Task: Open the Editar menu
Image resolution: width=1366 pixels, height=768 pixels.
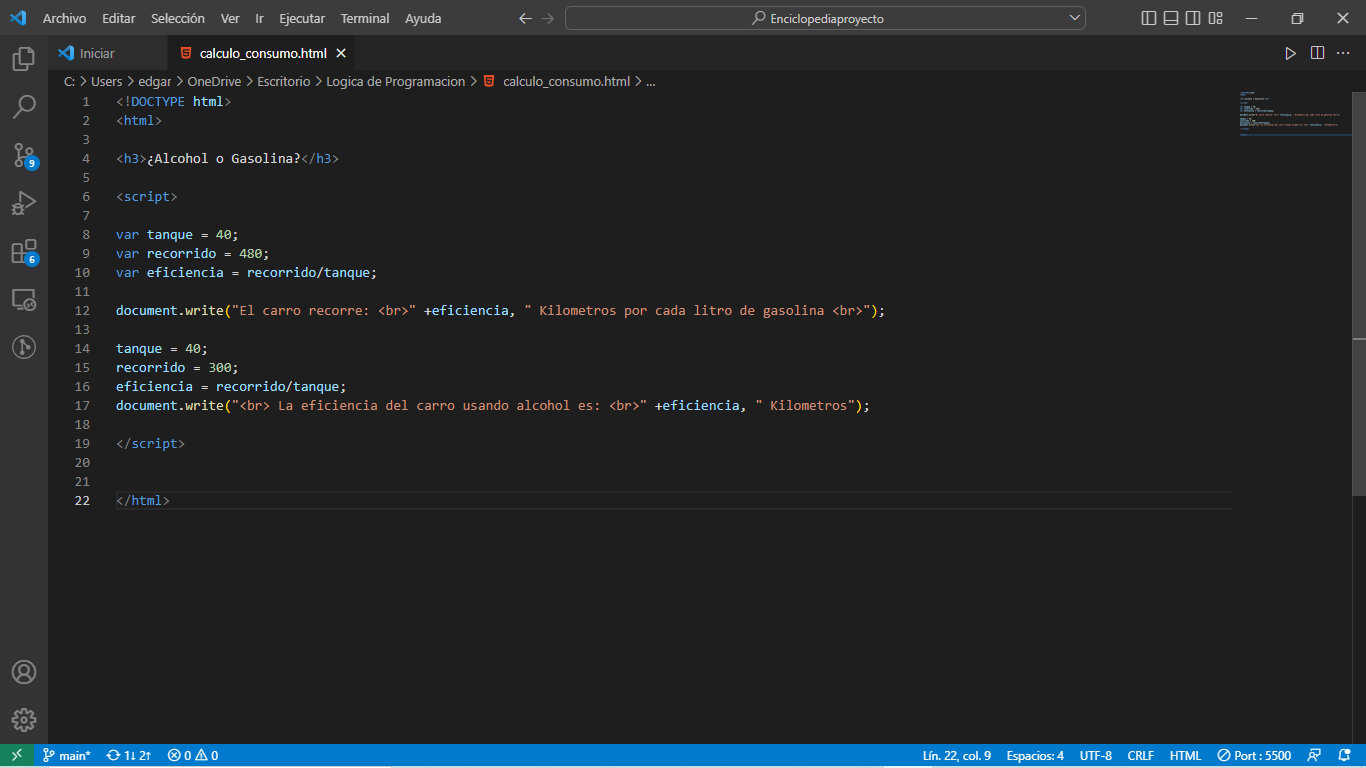Action: [118, 18]
